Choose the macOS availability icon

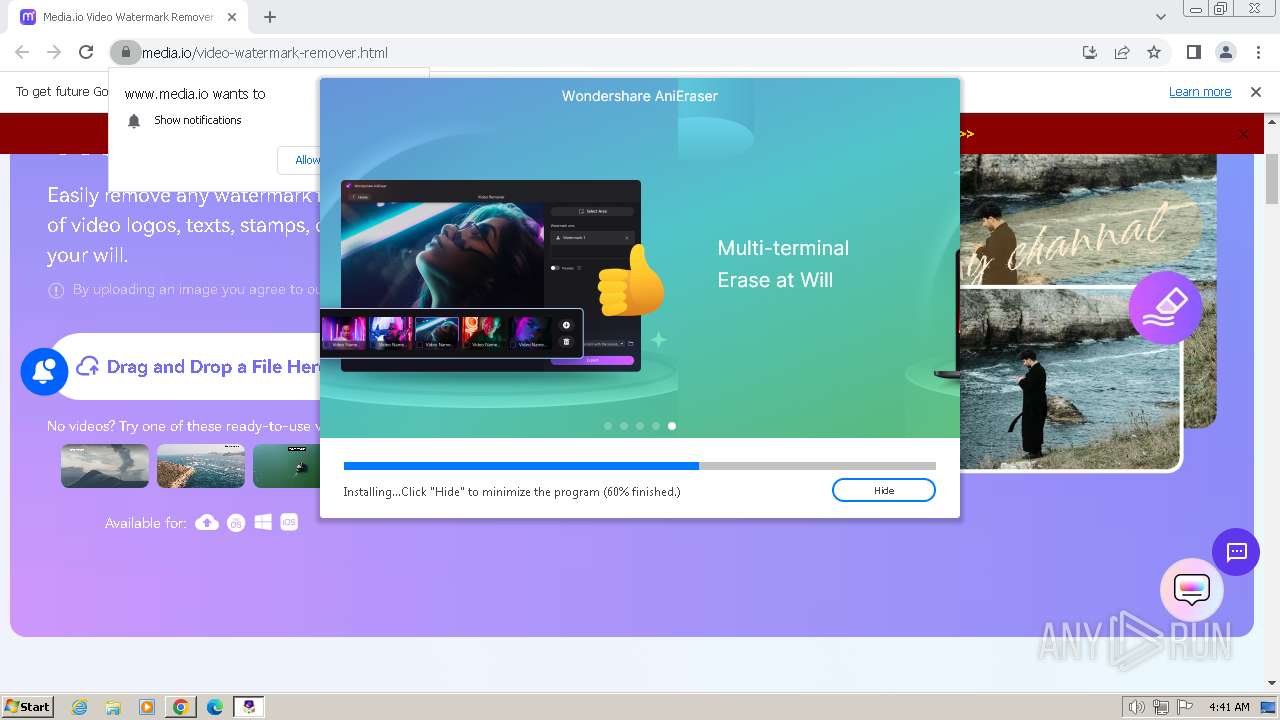pyautogui.click(x=236, y=522)
